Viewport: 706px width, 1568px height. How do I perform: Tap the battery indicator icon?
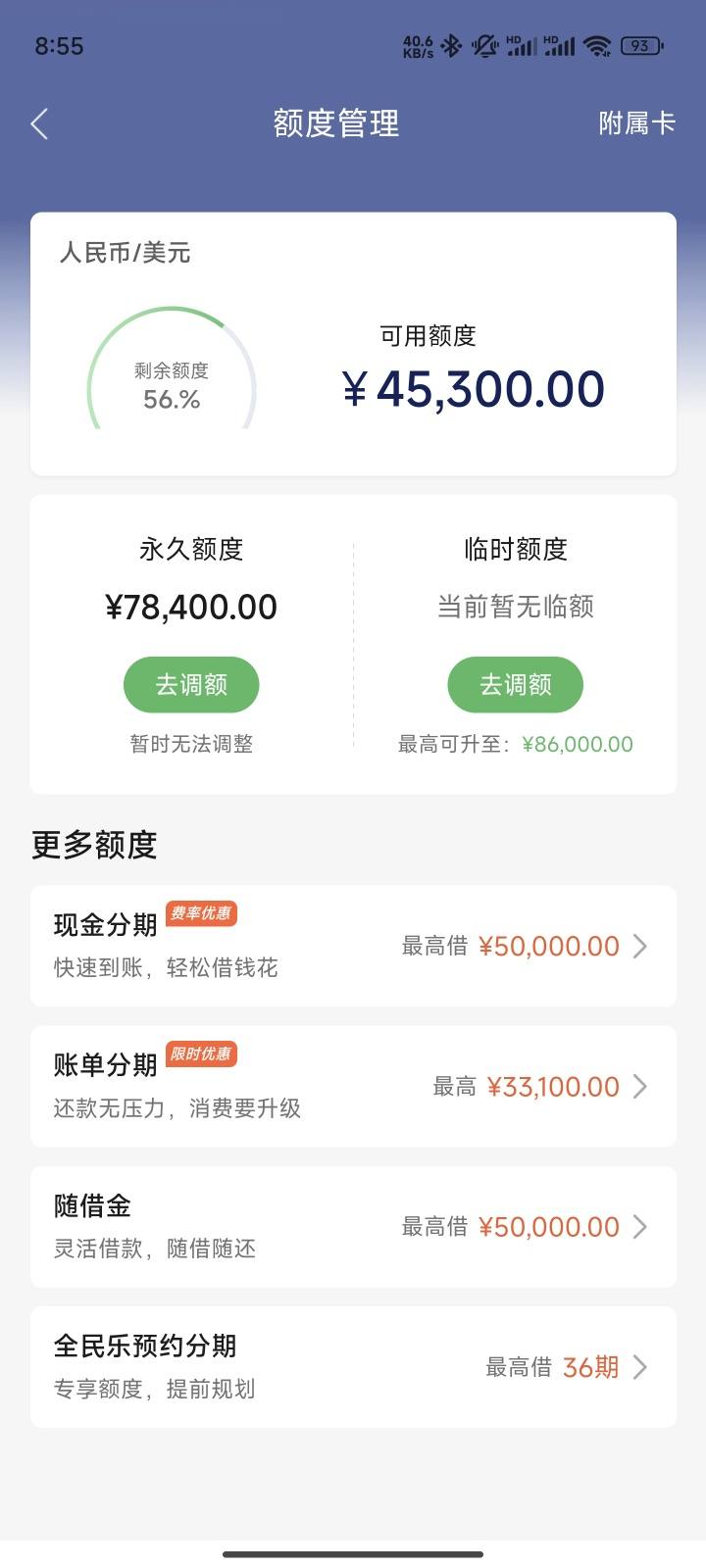click(642, 45)
